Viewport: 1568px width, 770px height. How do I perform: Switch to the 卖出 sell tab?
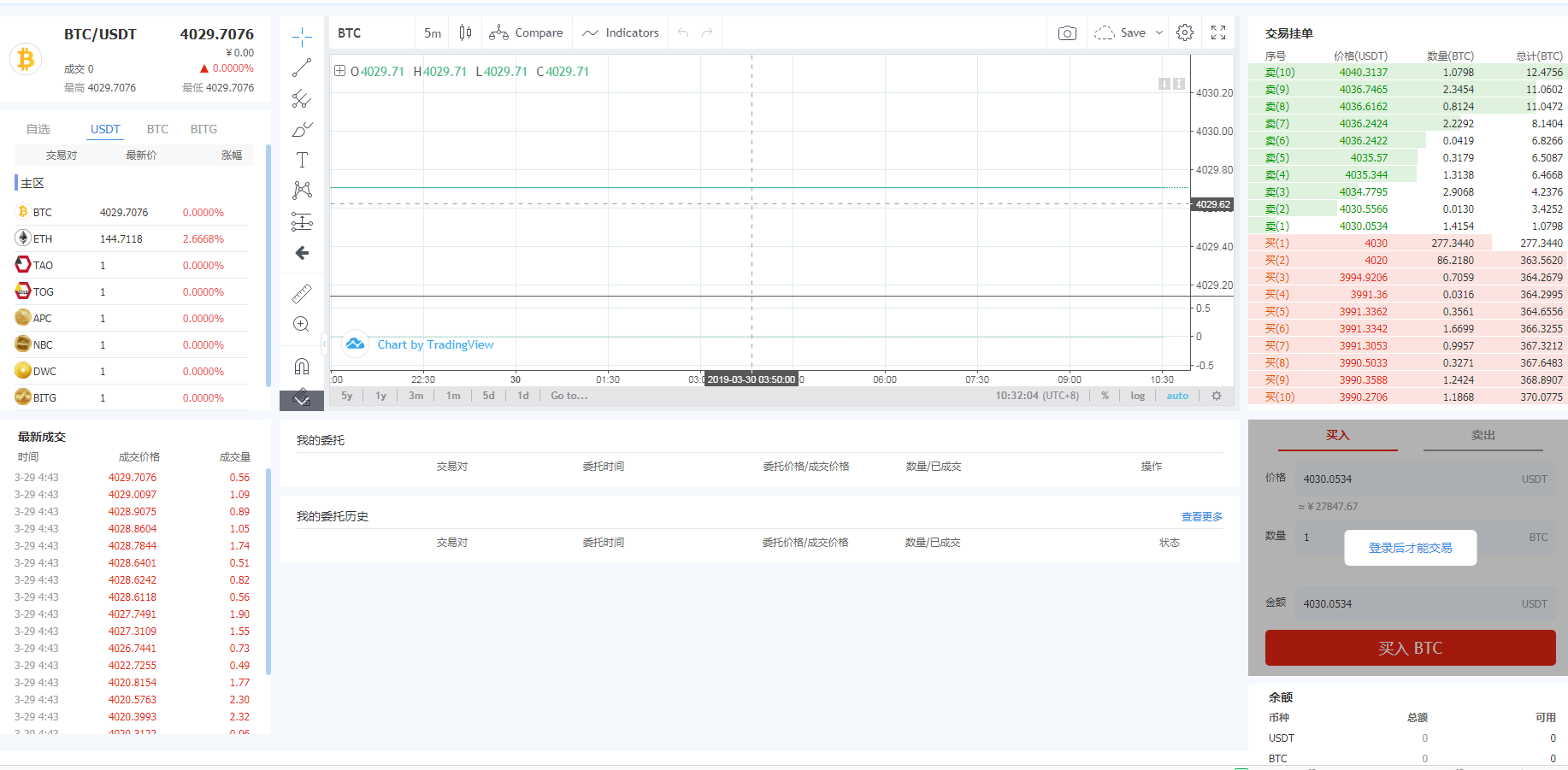pos(1483,436)
